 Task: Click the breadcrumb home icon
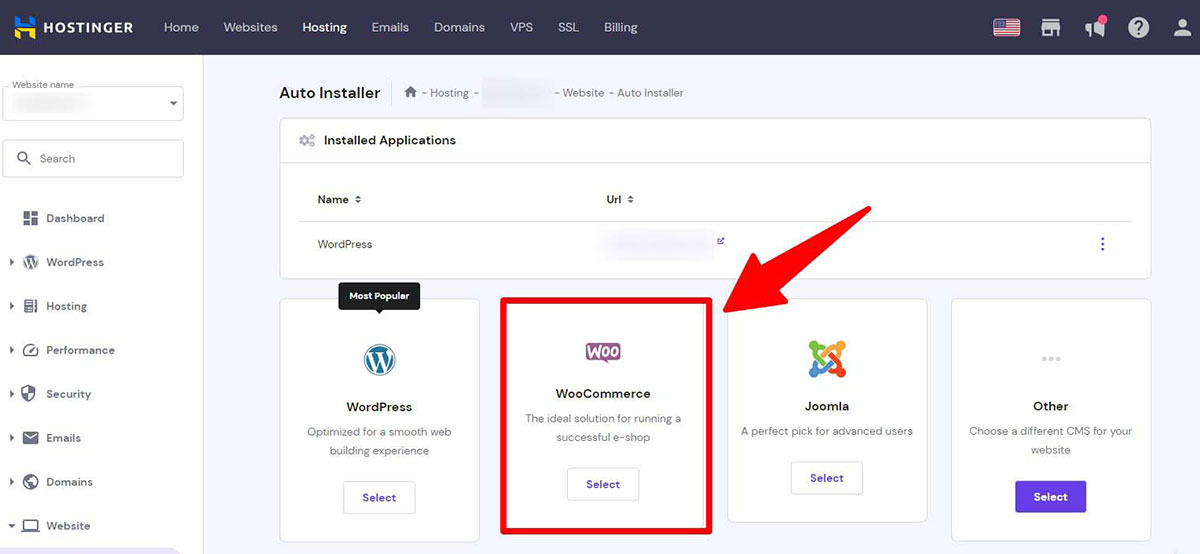(410, 92)
